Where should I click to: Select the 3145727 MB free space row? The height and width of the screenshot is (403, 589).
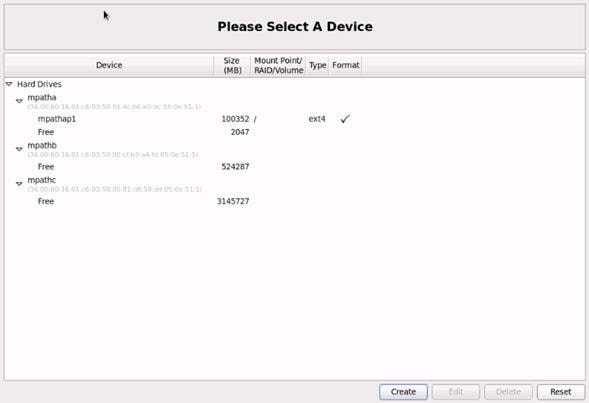(x=295, y=201)
